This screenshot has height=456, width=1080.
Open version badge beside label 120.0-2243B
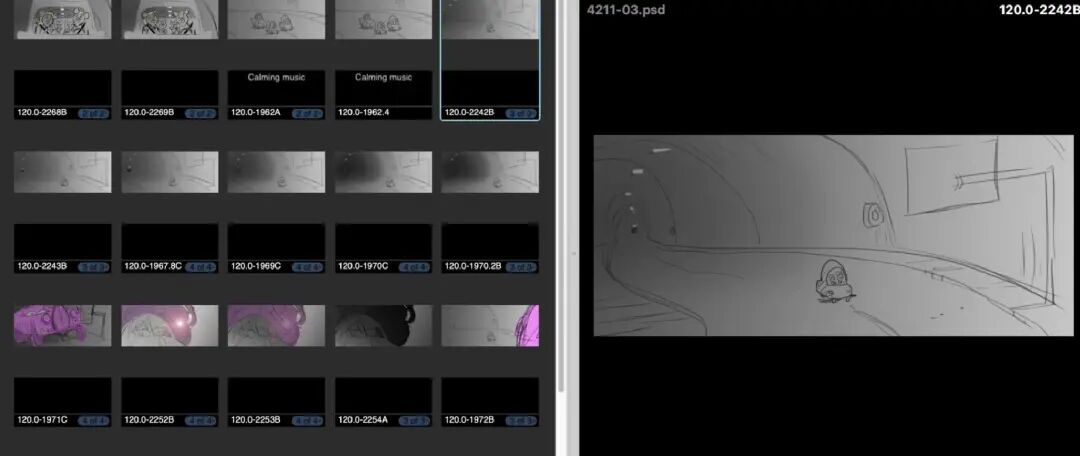coord(95,266)
